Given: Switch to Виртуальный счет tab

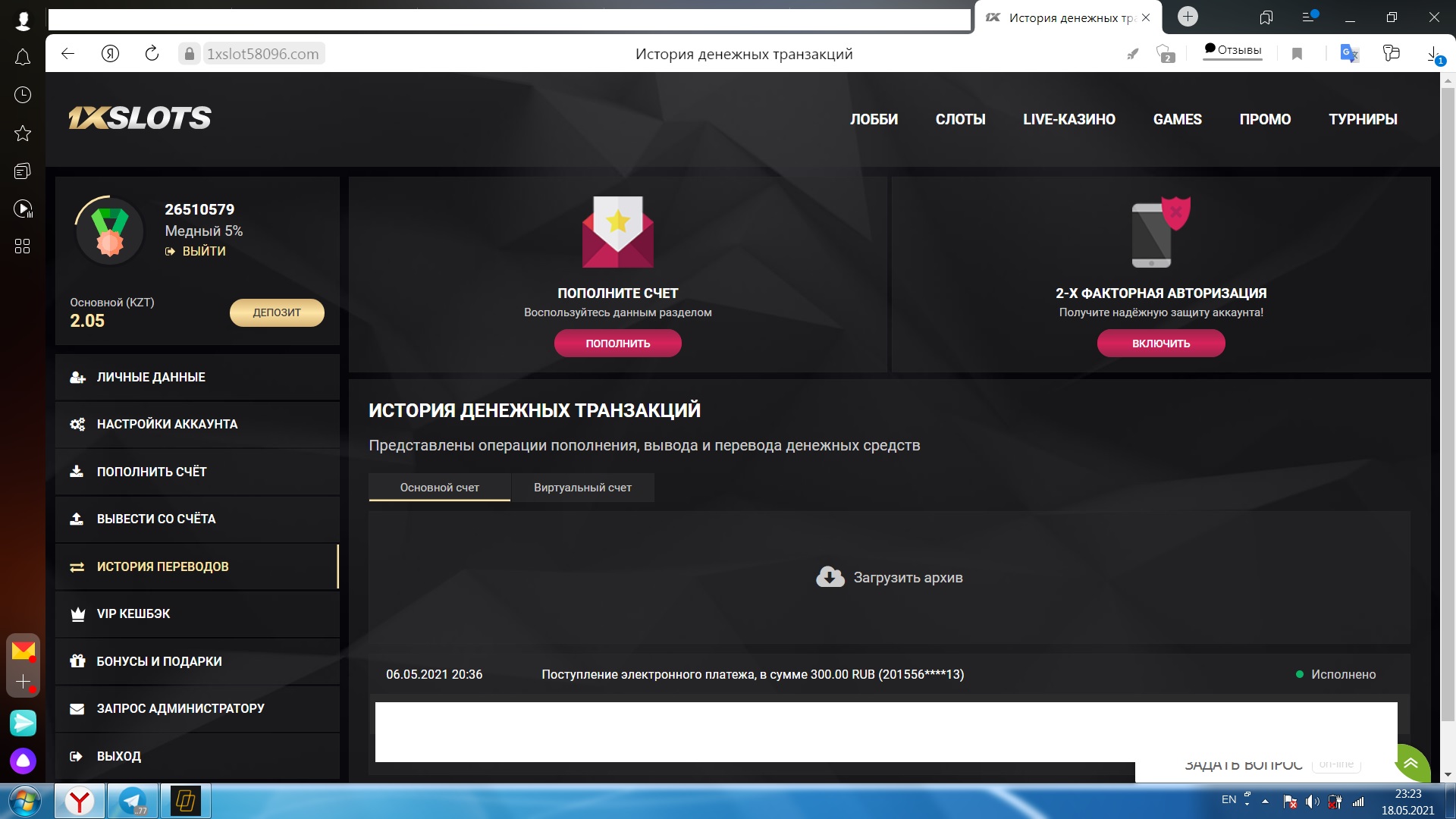Looking at the screenshot, I should (582, 488).
